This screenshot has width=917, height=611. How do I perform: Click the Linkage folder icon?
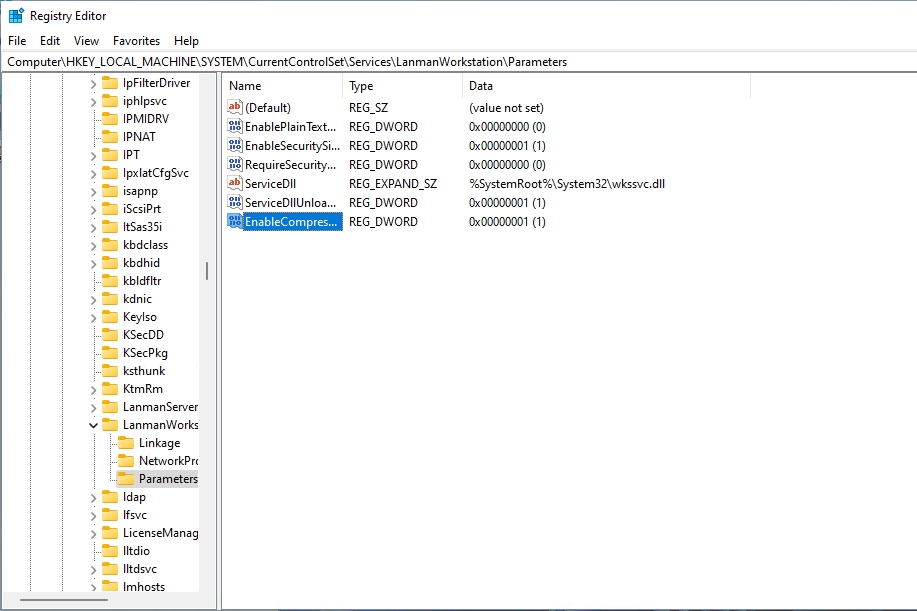pos(126,443)
